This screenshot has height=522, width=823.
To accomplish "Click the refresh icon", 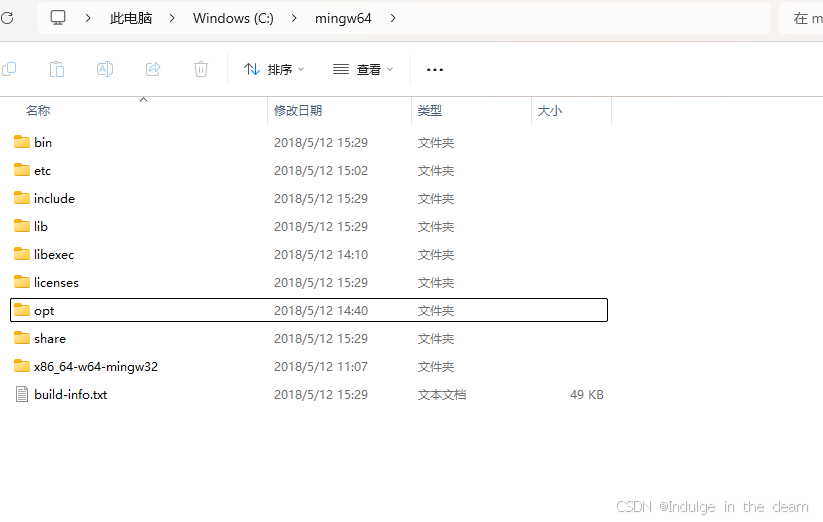I will click(x=7, y=18).
